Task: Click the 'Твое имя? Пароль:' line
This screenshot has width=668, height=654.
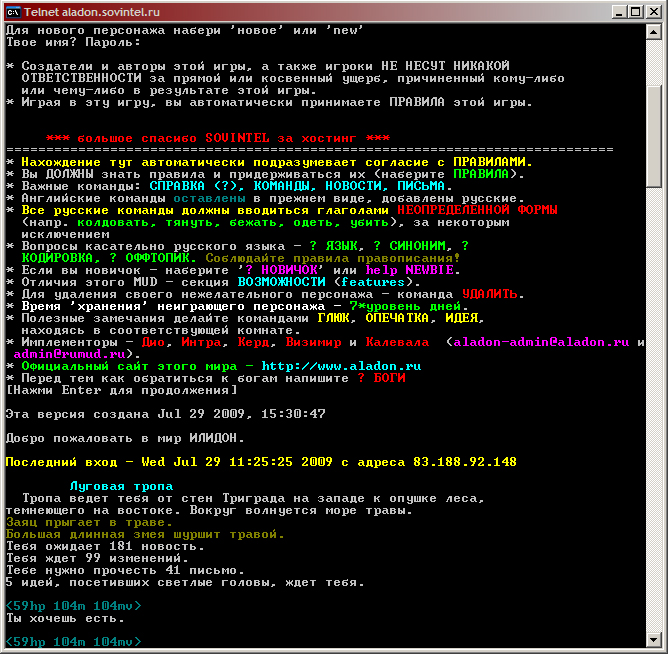Action: (73, 42)
